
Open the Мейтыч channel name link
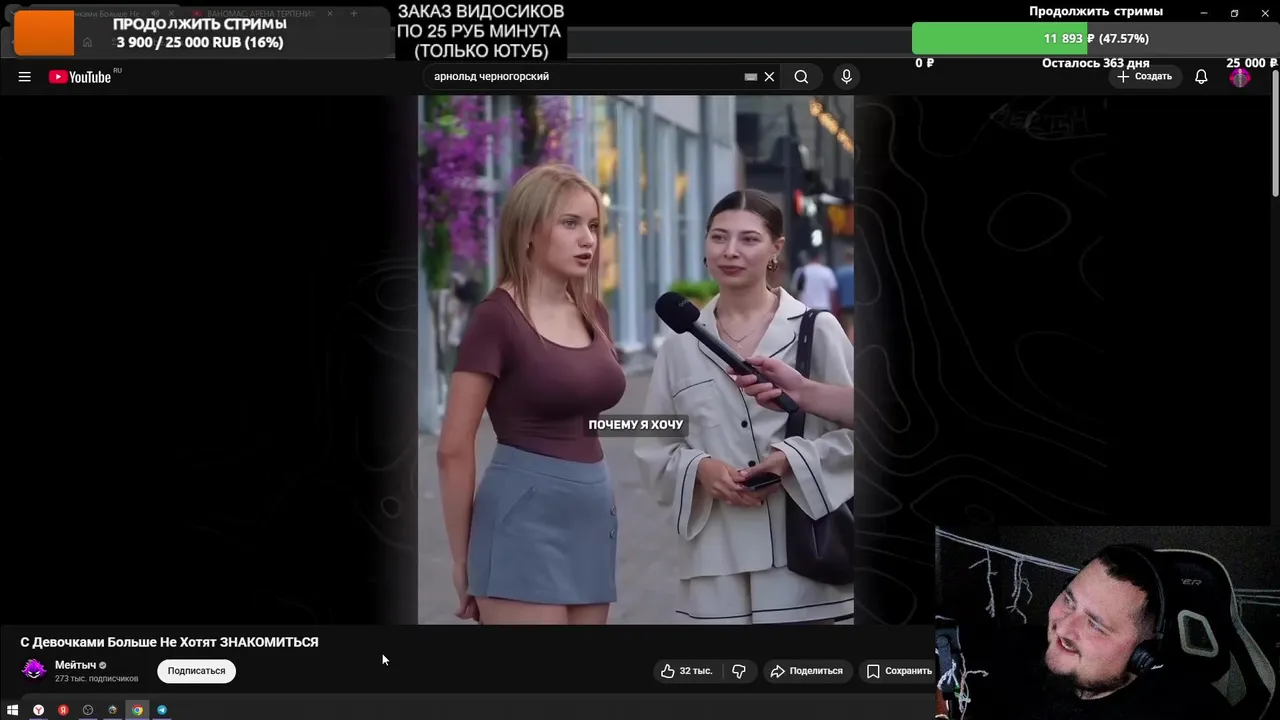pos(75,665)
